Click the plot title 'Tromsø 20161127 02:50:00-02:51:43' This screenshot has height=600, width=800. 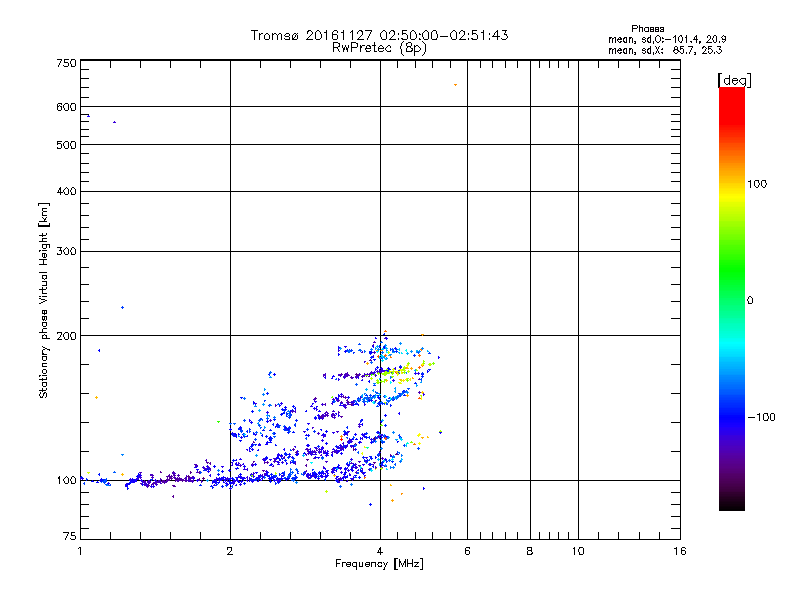(x=379, y=35)
